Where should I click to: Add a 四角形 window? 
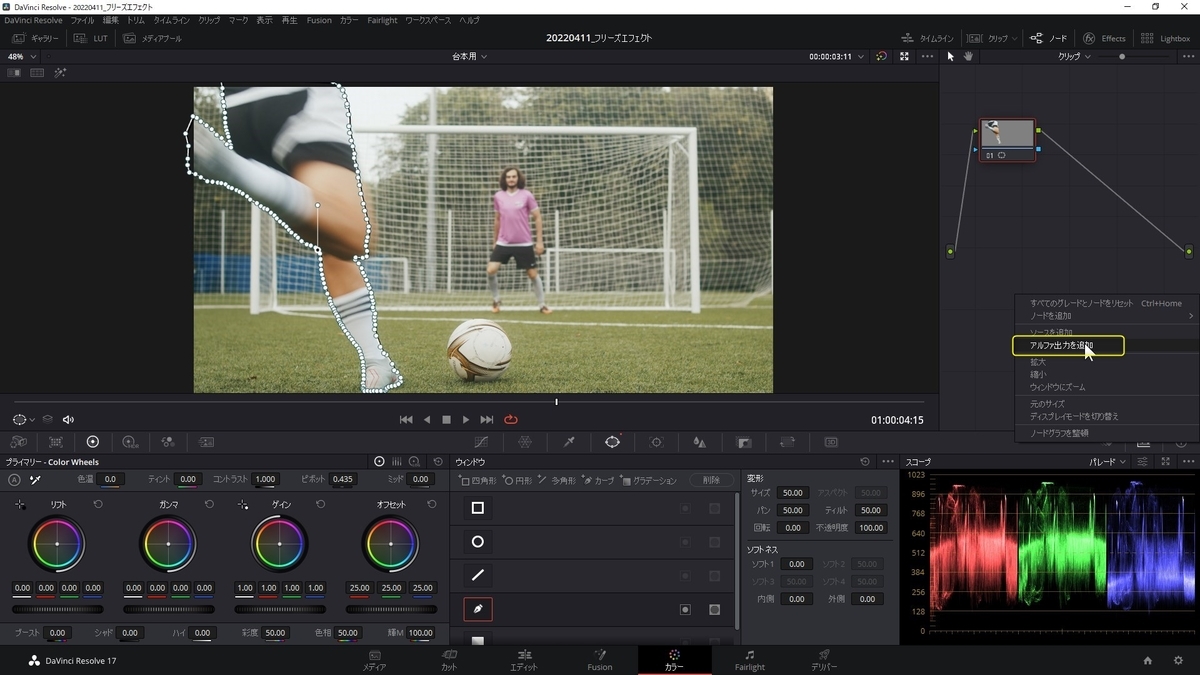pos(479,481)
